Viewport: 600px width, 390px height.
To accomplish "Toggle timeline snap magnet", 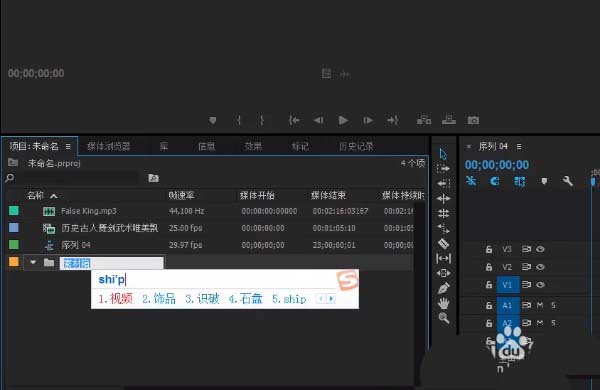I will pyautogui.click(x=495, y=181).
